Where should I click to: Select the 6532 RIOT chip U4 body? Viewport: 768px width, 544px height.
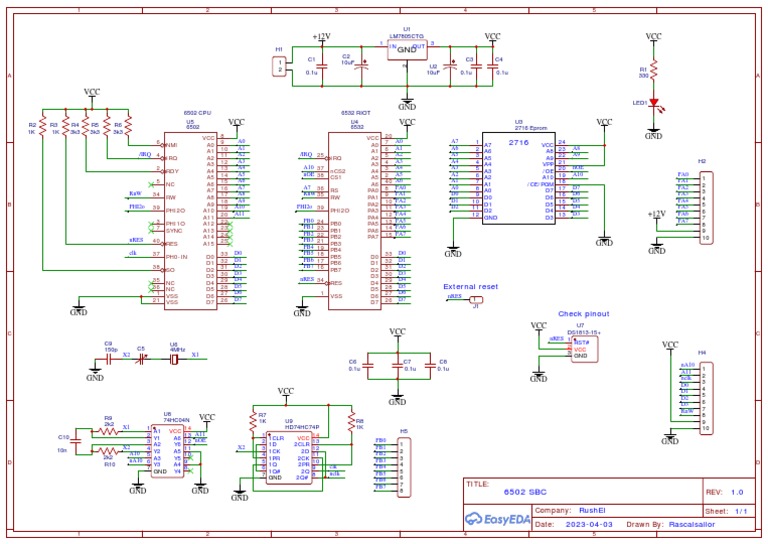point(355,221)
